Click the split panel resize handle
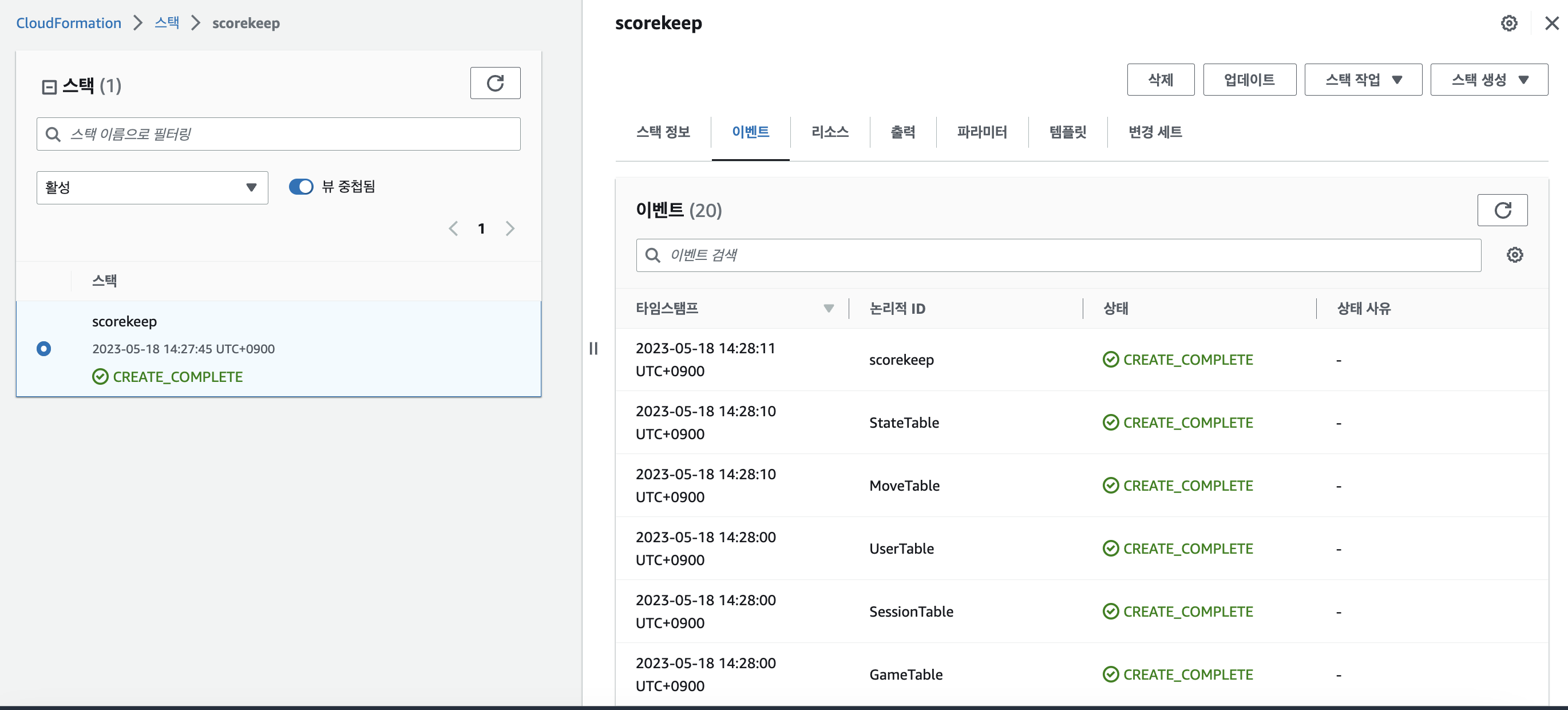The height and width of the screenshot is (710, 1568). (x=593, y=348)
